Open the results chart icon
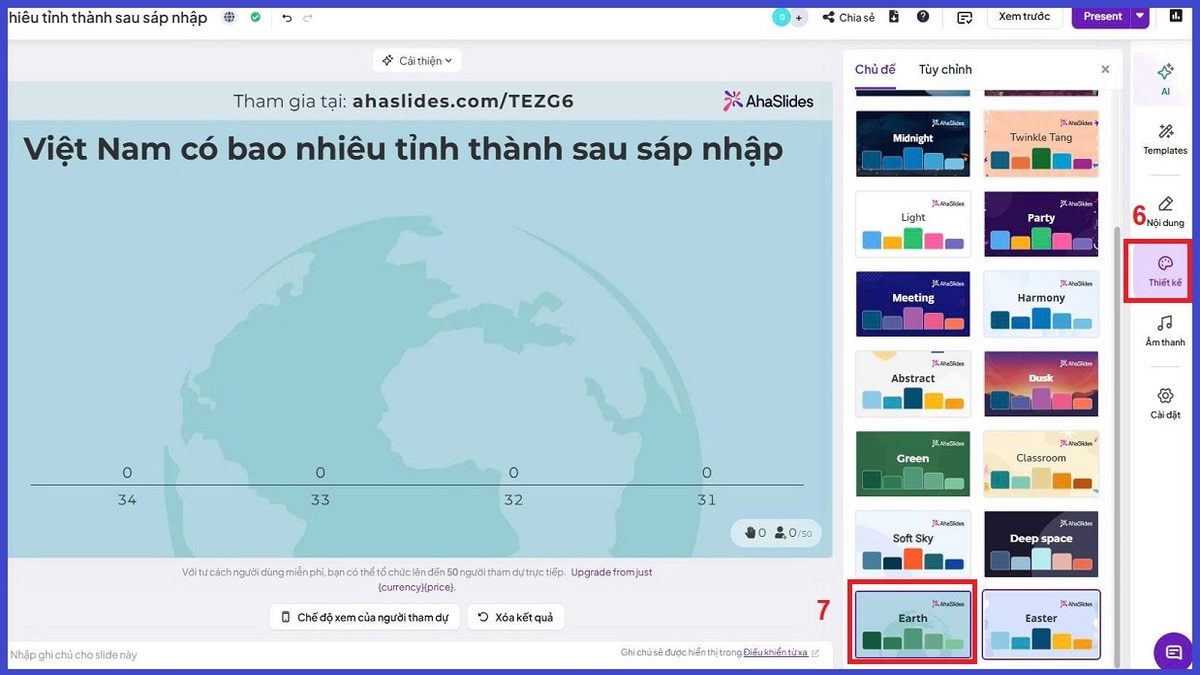This screenshot has height=675, width=1200. click(1175, 16)
